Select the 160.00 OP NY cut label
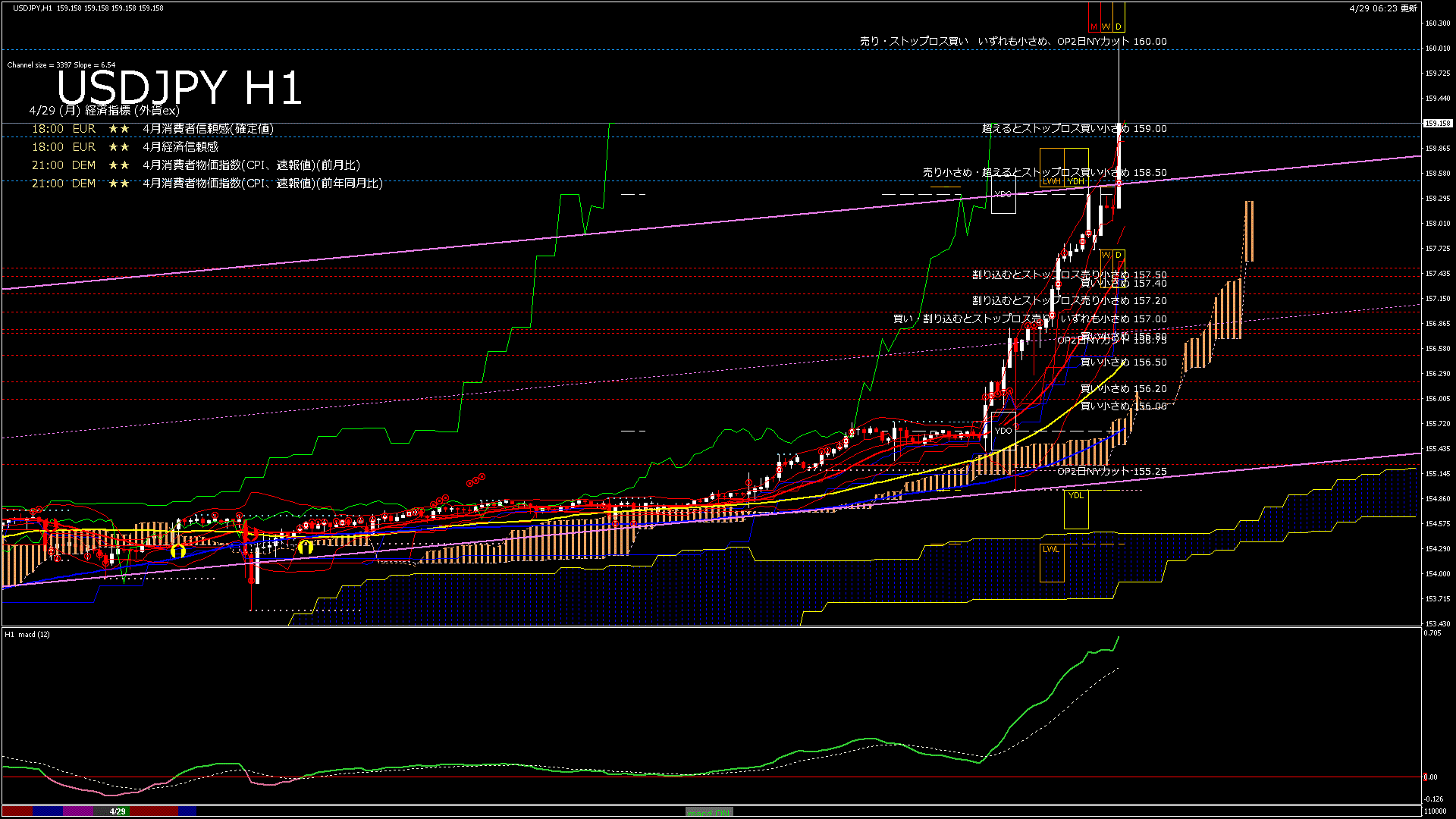Viewport: 1456px width, 819px height. click(x=1013, y=42)
